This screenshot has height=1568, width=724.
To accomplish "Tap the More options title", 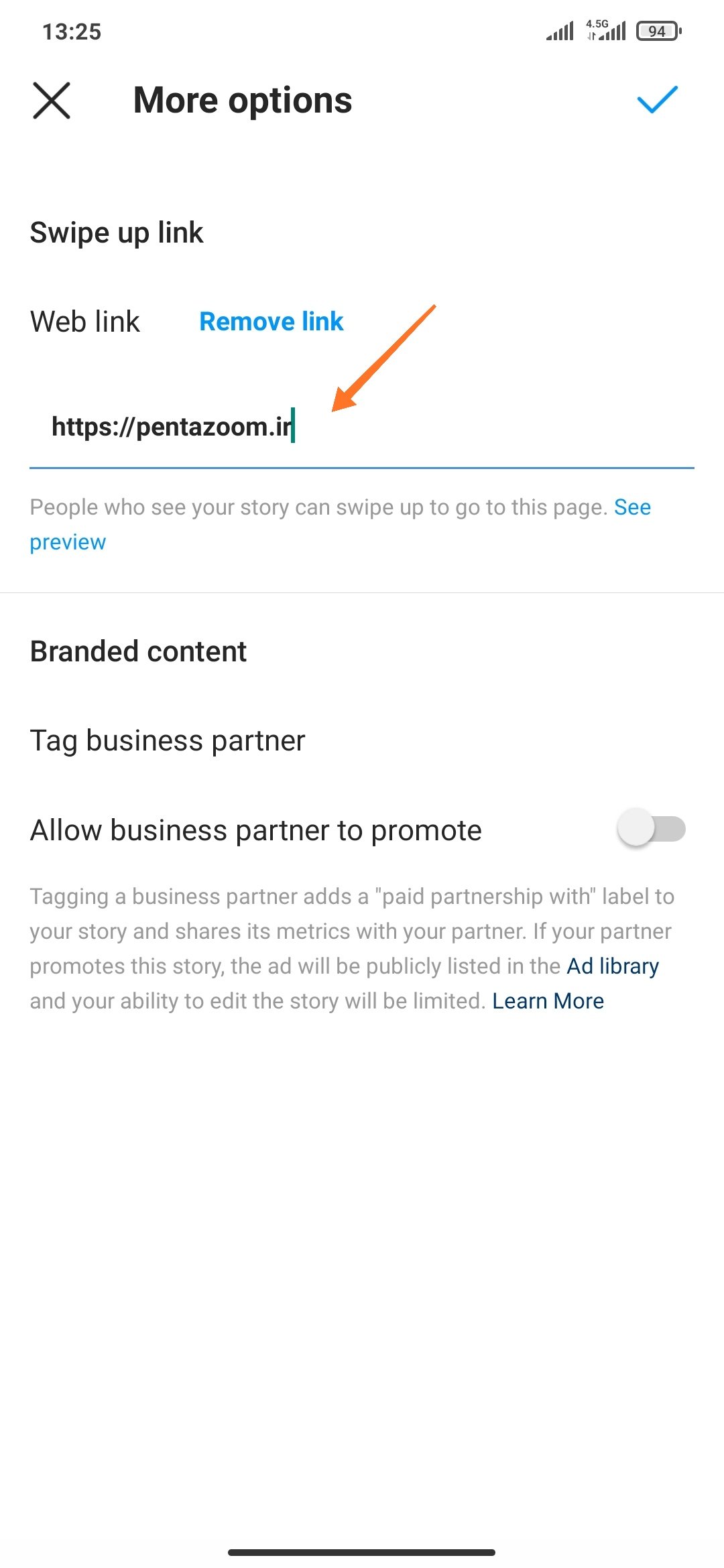I will (243, 101).
